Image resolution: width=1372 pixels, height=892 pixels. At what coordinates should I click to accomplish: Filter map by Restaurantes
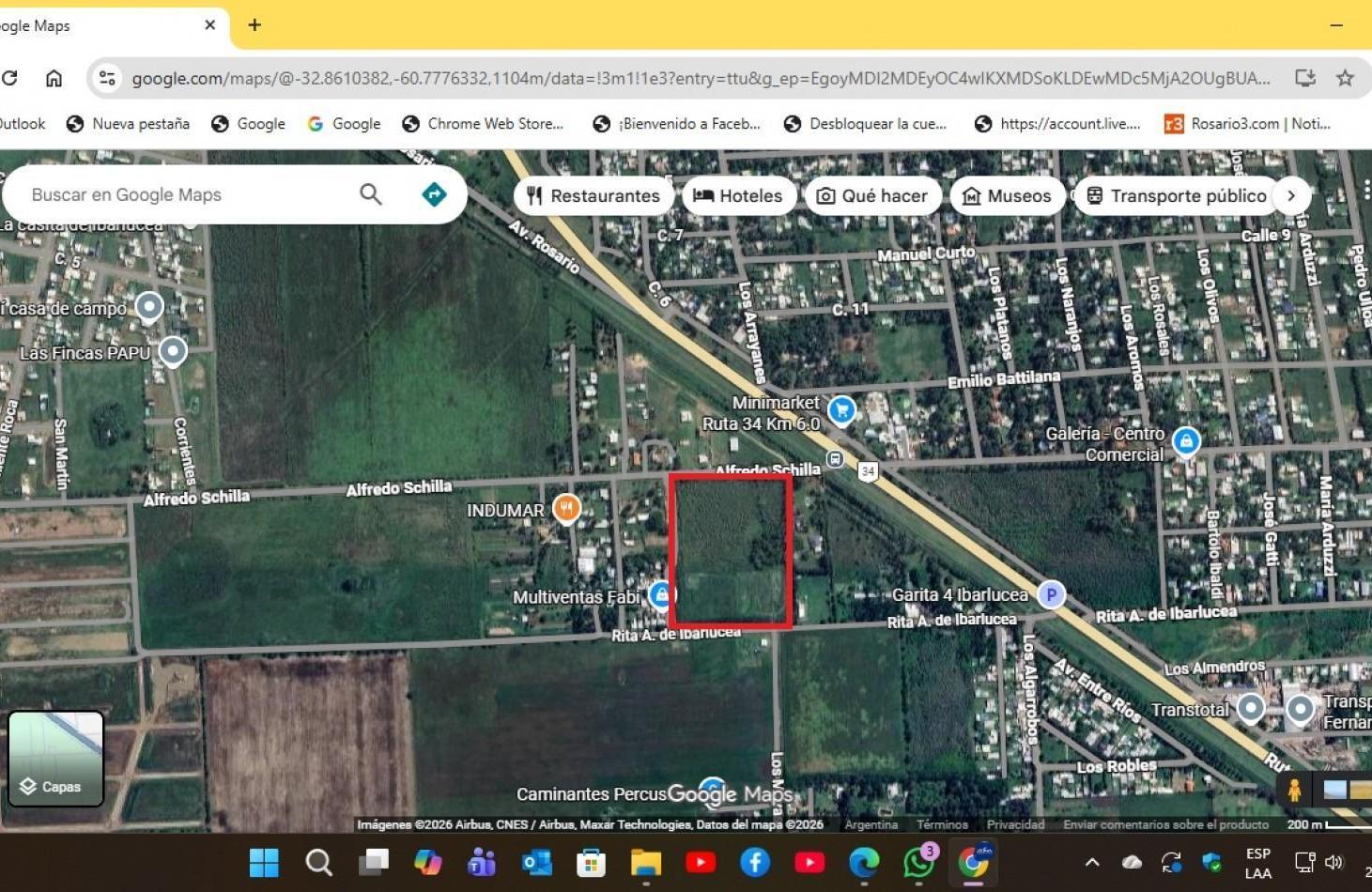click(594, 195)
